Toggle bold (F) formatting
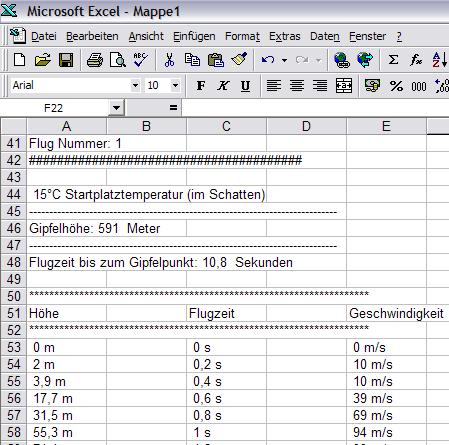 coord(201,86)
